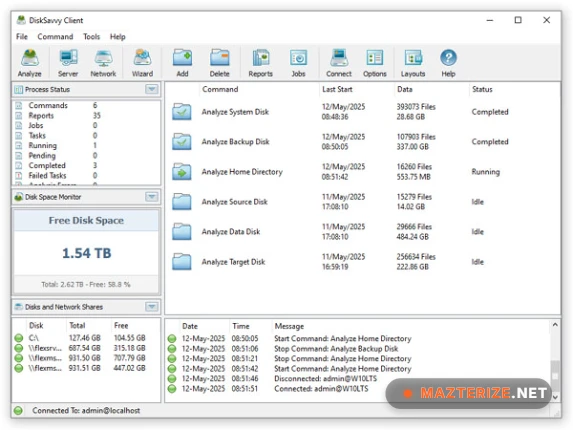This screenshot has height=430, width=573.
Task: Sort by the Last Start column header
Action: coord(337,89)
